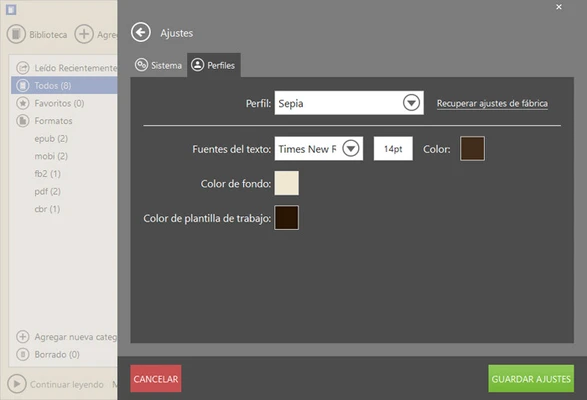Viewport: 587px width, 400px height.
Task: Click the Borrado trash icon
Action: (x=23, y=354)
